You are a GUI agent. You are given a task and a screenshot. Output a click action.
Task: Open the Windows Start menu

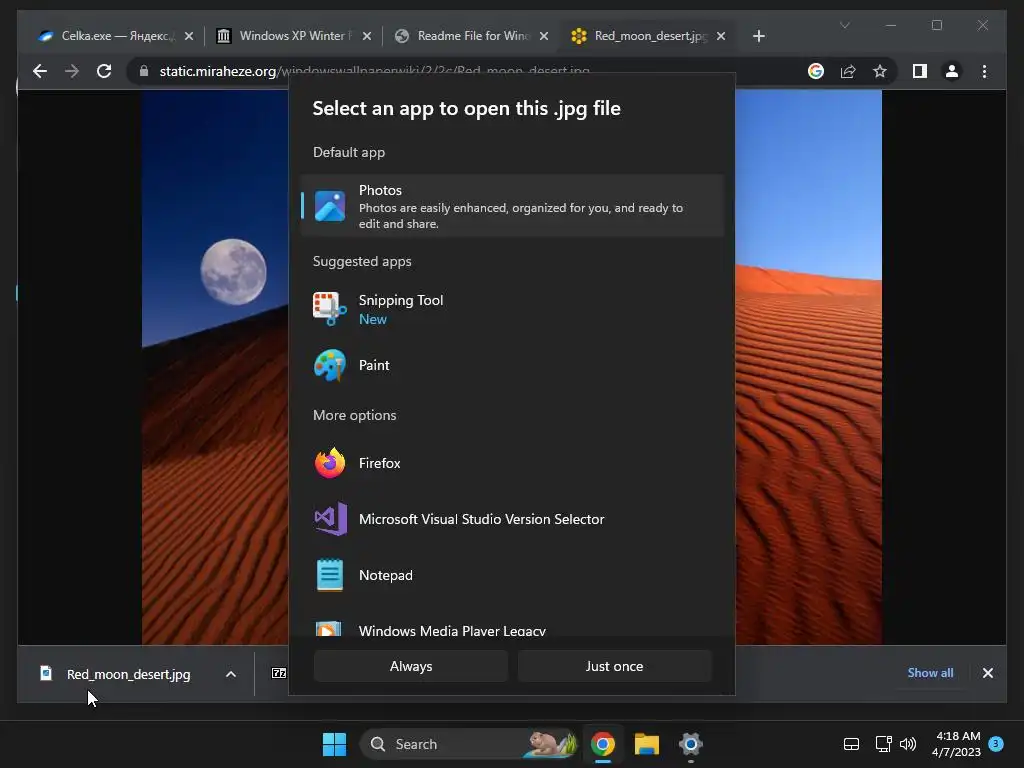pyautogui.click(x=334, y=744)
